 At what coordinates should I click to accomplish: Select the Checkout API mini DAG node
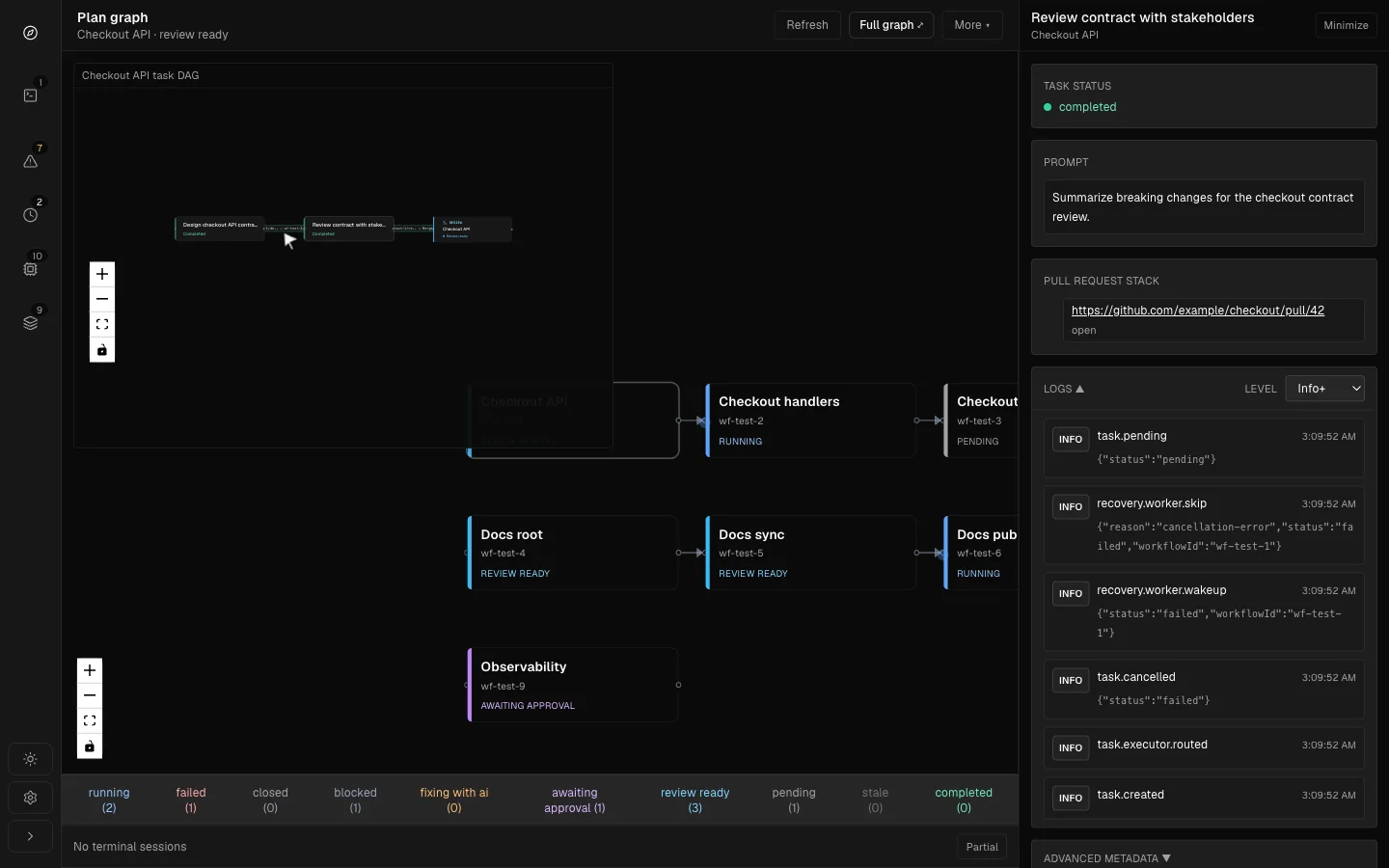pos(473,229)
